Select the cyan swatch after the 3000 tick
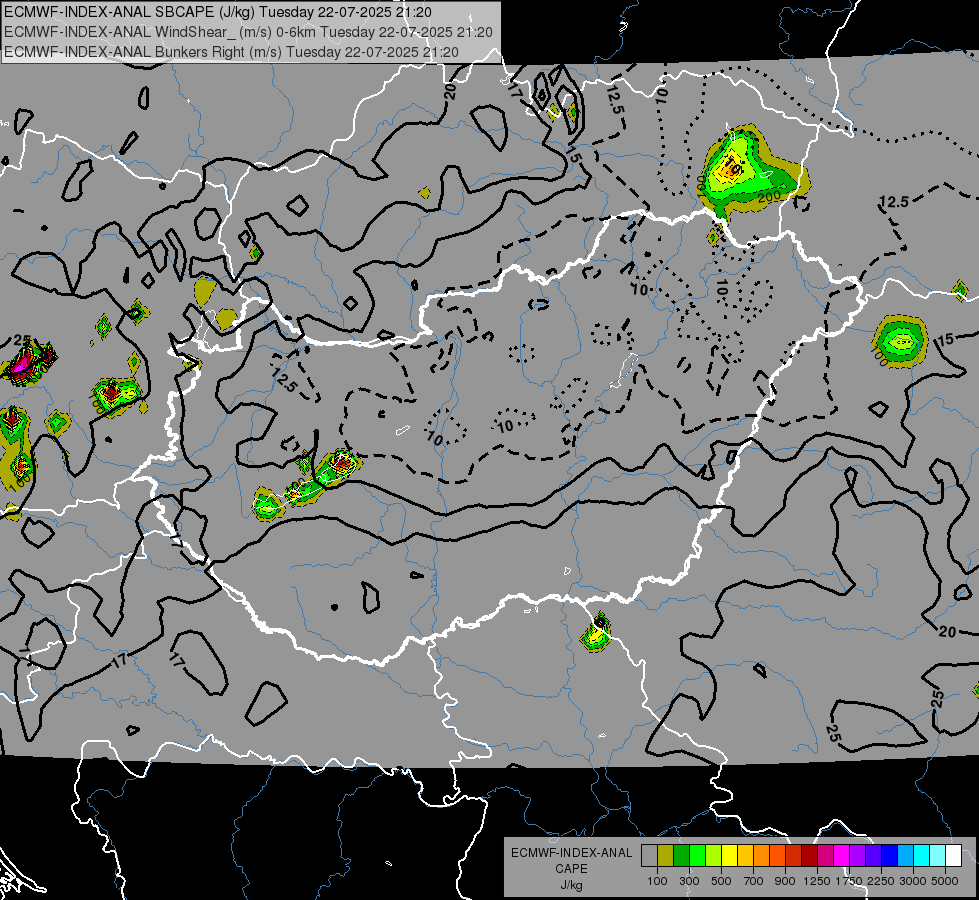 tap(922, 856)
